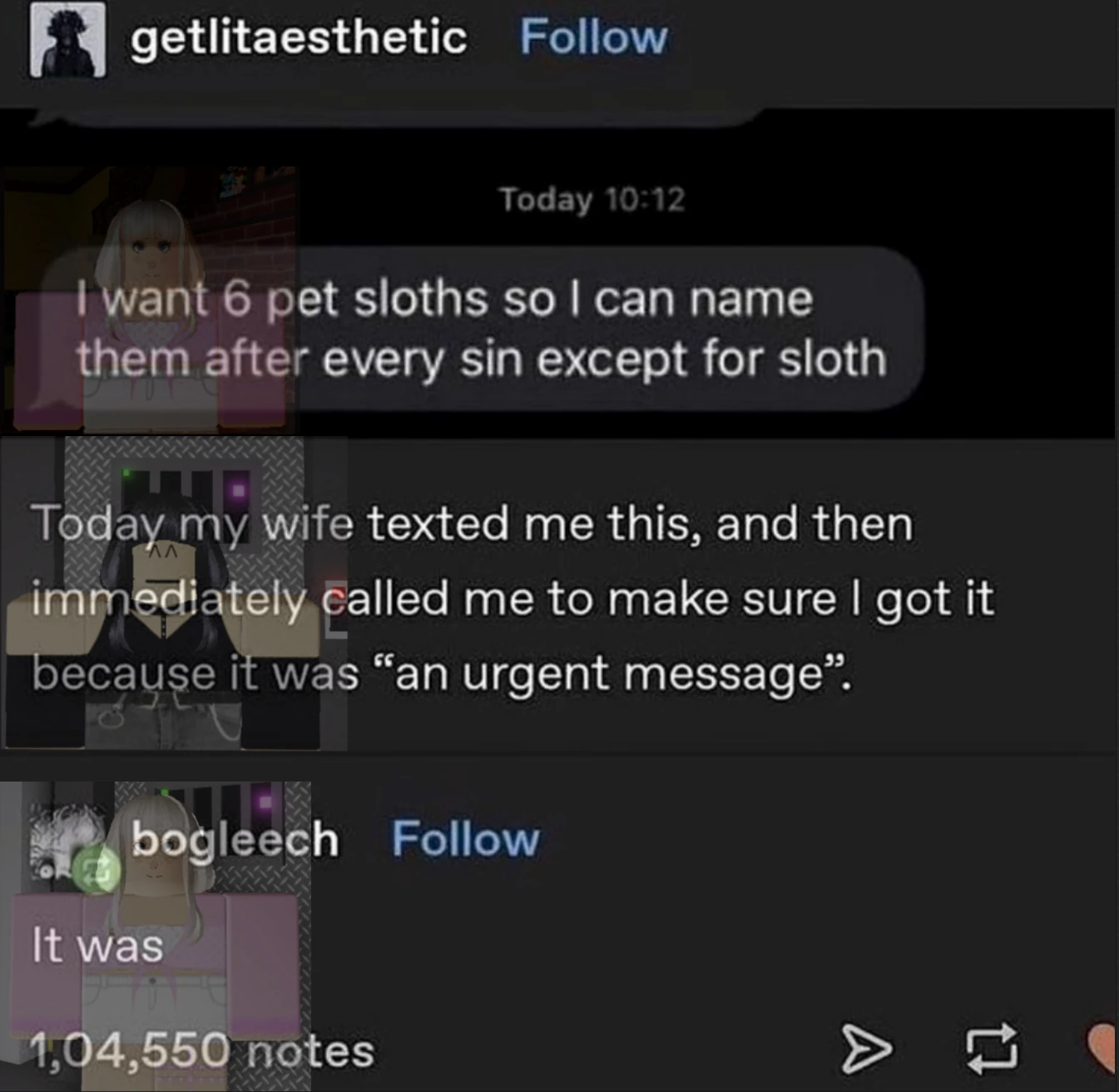Follow the getlitaesthetic blog
Screen dimensions: 1119x1092
(x=593, y=37)
